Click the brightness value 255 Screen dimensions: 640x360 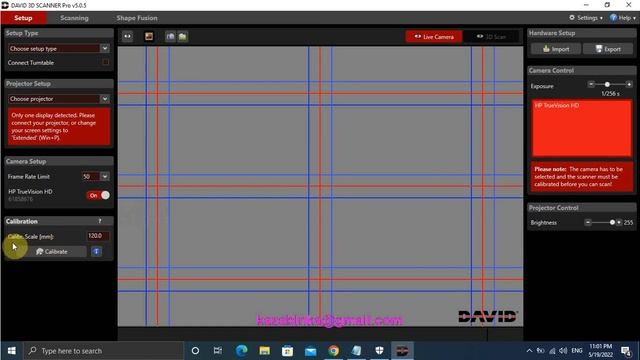click(628, 222)
